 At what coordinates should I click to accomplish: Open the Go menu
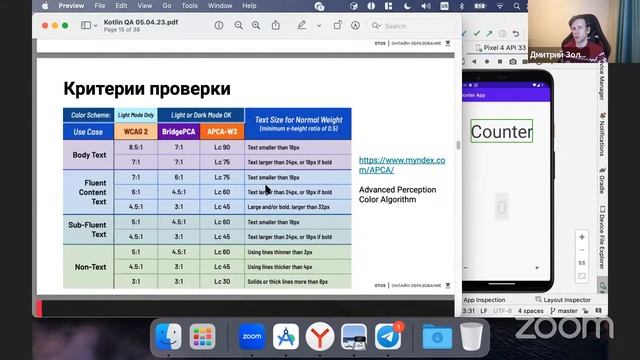[x=167, y=6]
